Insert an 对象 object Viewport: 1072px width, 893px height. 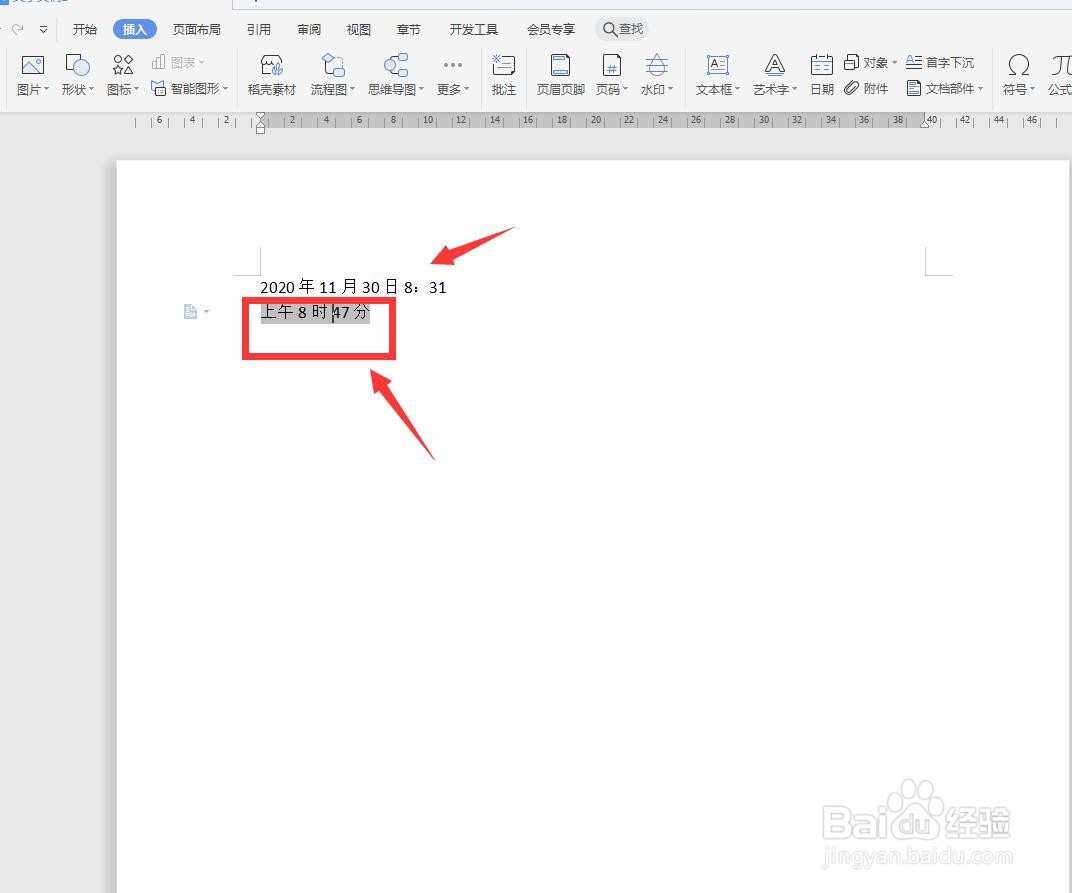tap(870, 62)
